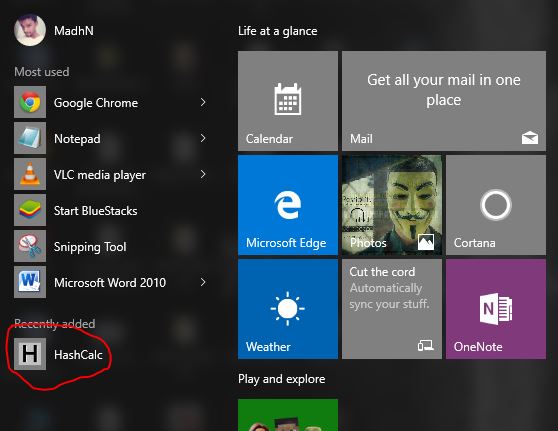Image resolution: width=558 pixels, height=431 pixels.
Task: Open the Microsoft Edge tile
Action: tap(288, 205)
